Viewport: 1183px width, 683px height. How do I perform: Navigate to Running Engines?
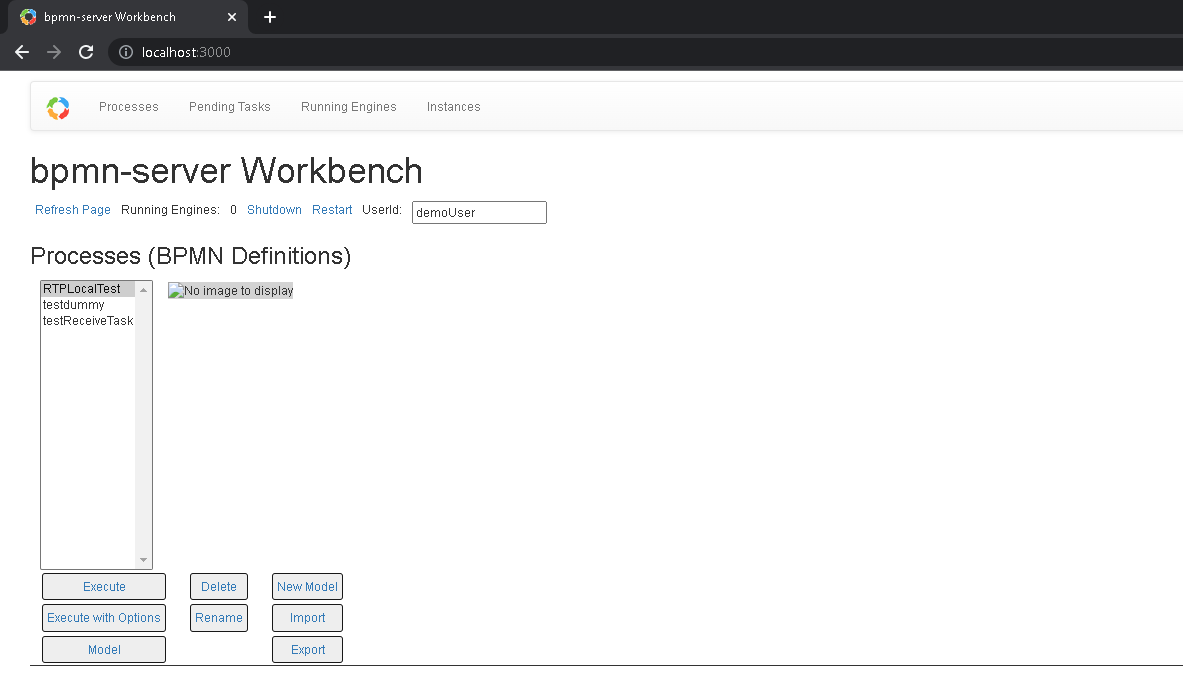click(x=348, y=107)
